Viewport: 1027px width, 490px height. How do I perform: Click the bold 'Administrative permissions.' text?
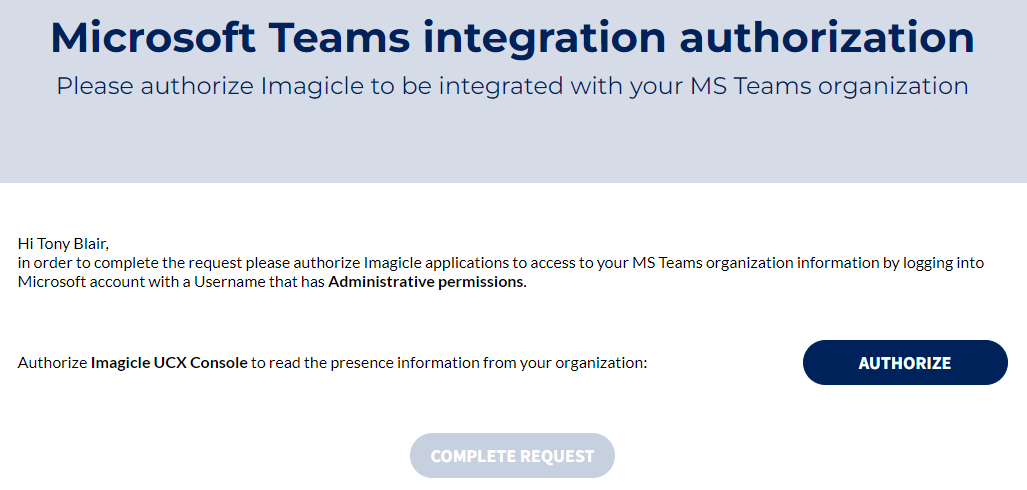[x=427, y=282]
